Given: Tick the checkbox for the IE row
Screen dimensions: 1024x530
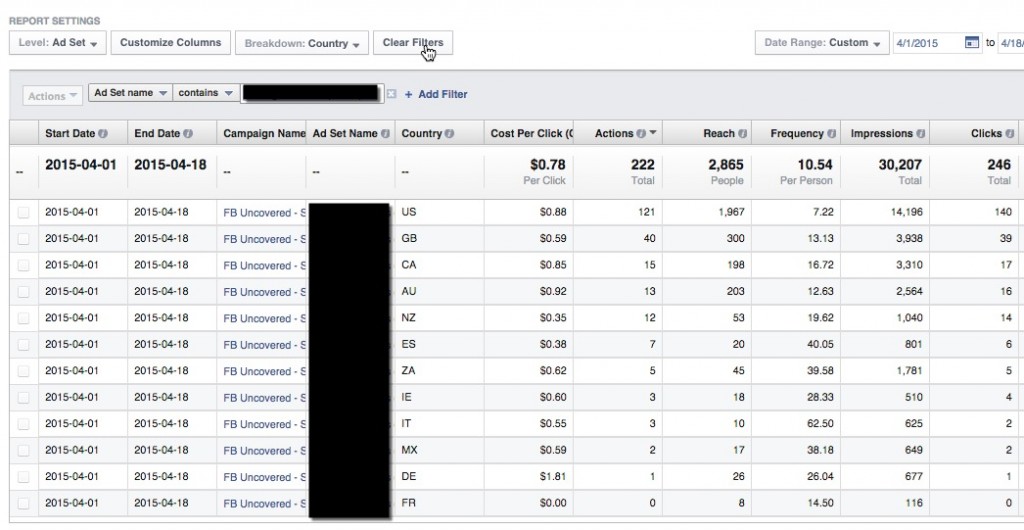Looking at the screenshot, I should click(24, 398).
